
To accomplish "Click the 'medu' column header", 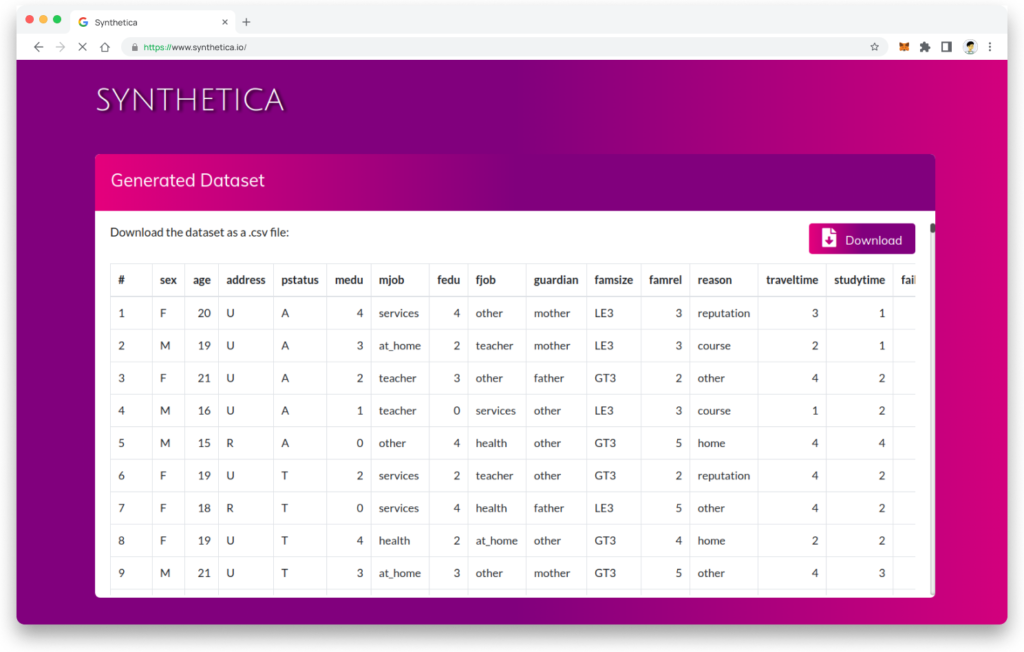I will click(x=349, y=280).
